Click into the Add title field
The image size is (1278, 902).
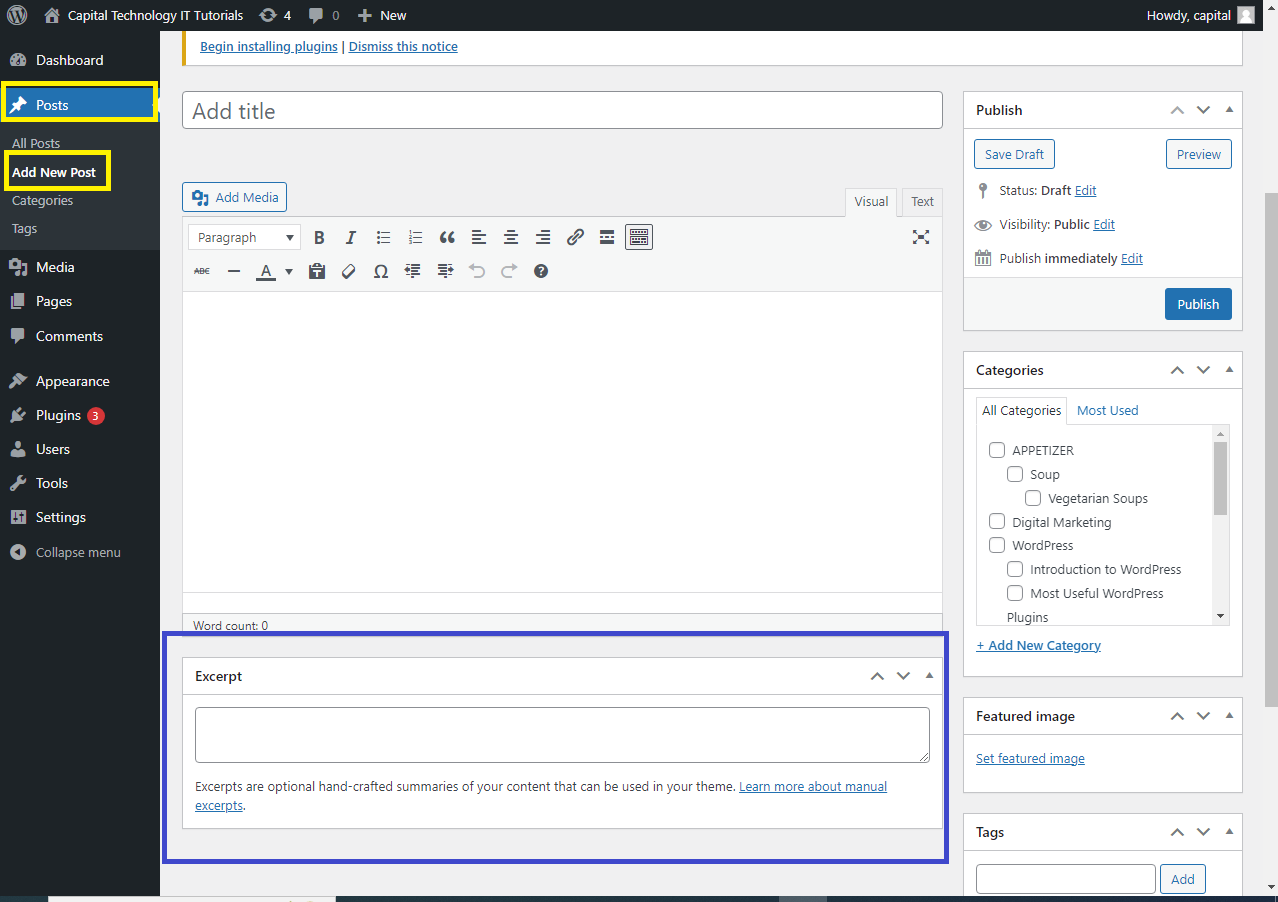[562, 111]
